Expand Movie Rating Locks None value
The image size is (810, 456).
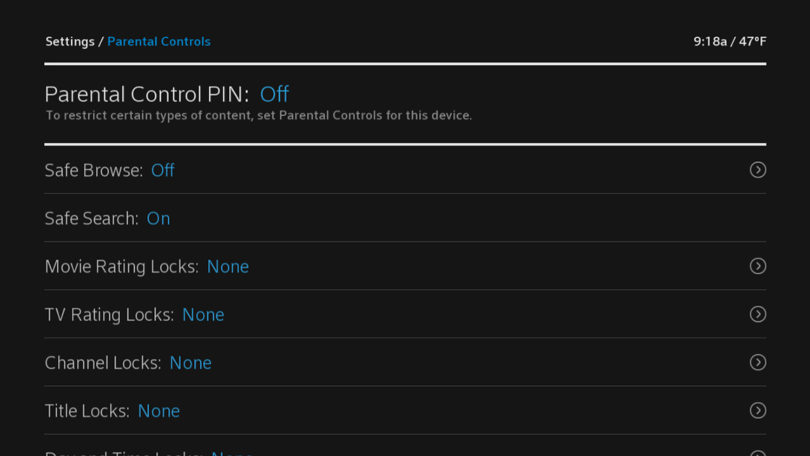click(x=228, y=266)
